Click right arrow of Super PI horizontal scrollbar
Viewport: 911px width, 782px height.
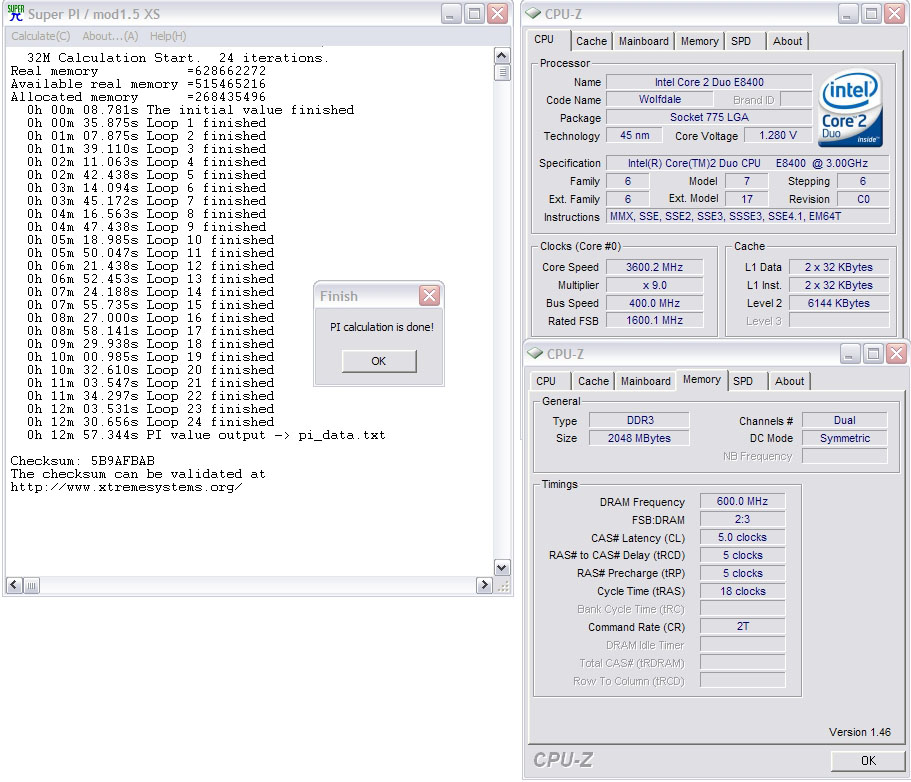coord(484,585)
